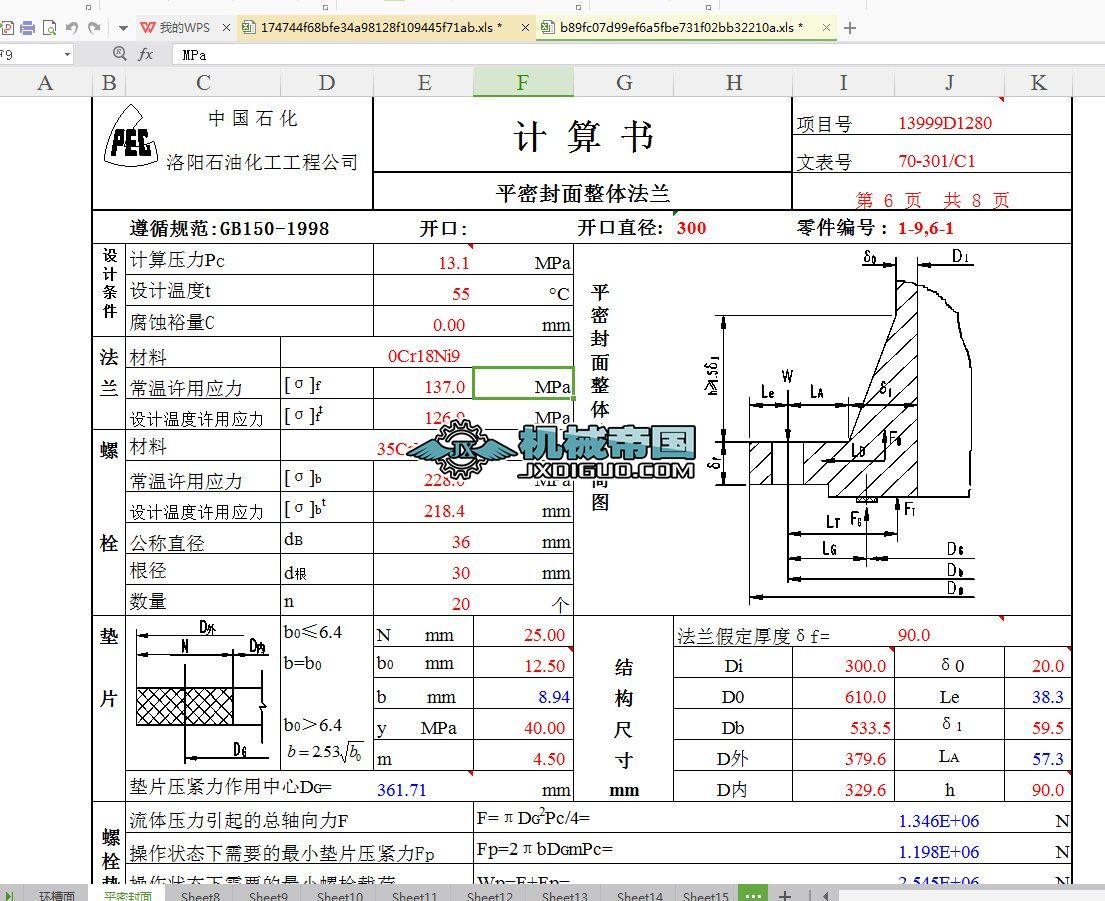Click the fx insert function icon
The image size is (1105, 901).
click(145, 54)
